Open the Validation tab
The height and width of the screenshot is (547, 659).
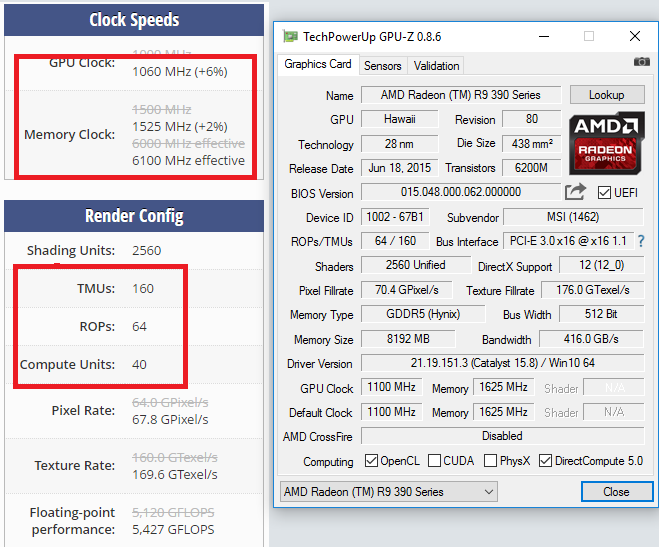pos(436,66)
